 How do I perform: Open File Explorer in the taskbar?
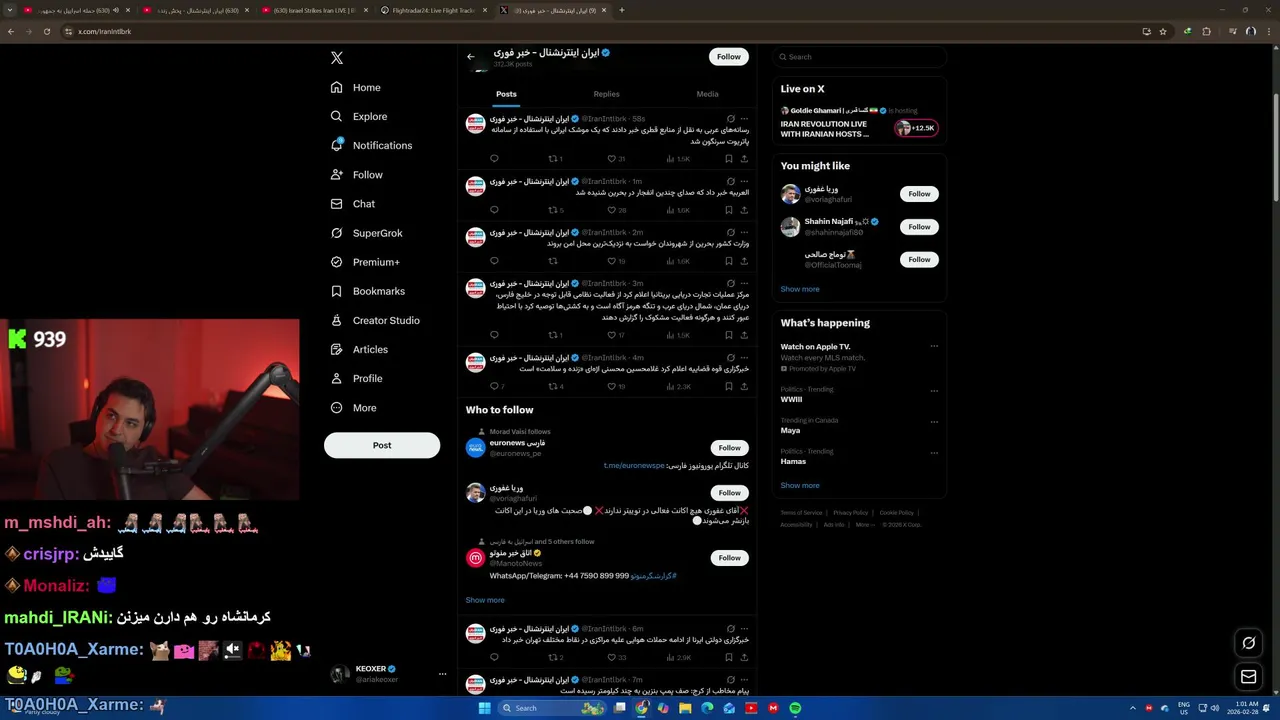pyautogui.click(x=685, y=708)
